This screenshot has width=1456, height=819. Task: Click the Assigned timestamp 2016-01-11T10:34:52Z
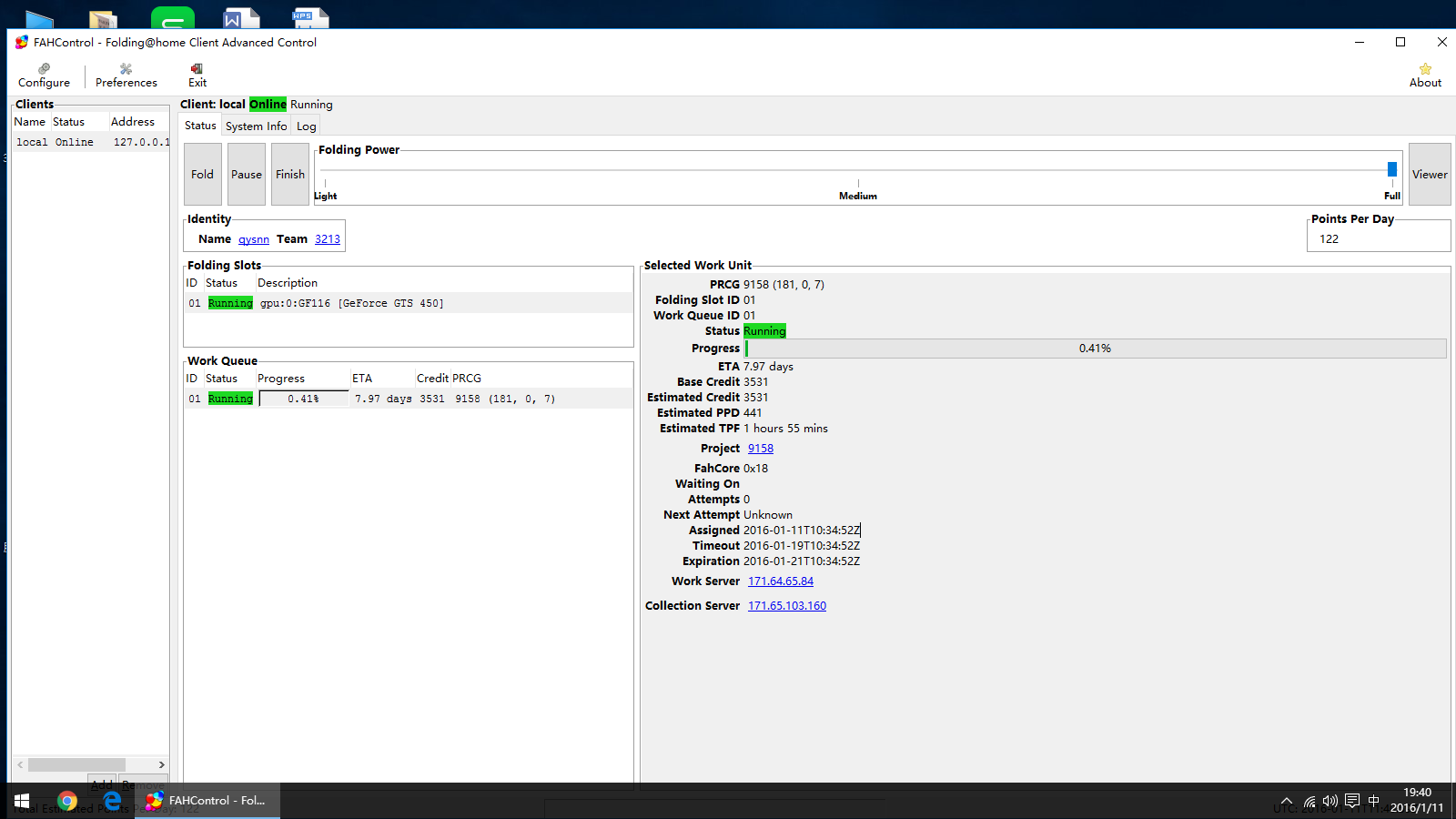point(802,531)
